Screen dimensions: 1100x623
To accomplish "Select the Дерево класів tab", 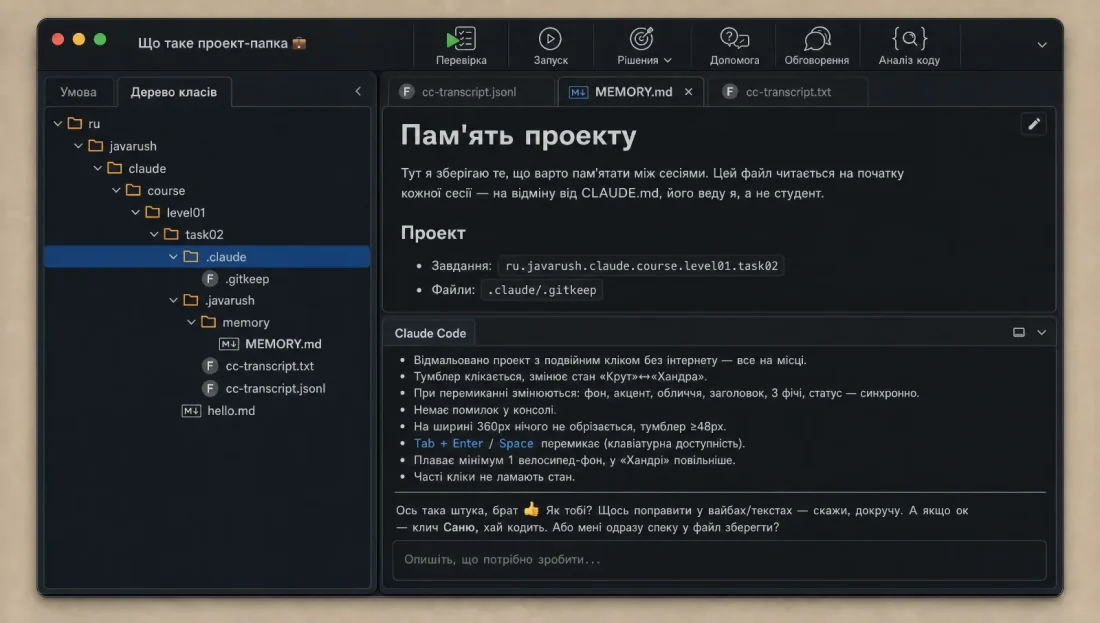I will tap(173, 92).
